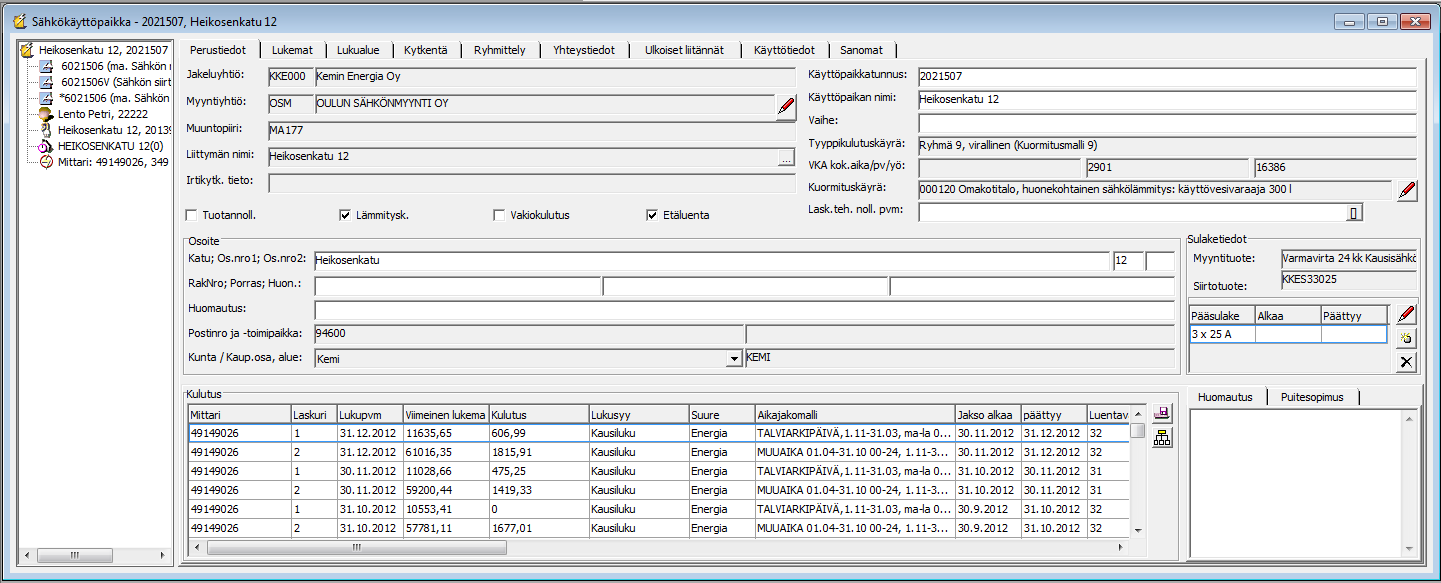Switch to the Lukemat tab
The height and width of the screenshot is (583, 1441).
[292, 50]
